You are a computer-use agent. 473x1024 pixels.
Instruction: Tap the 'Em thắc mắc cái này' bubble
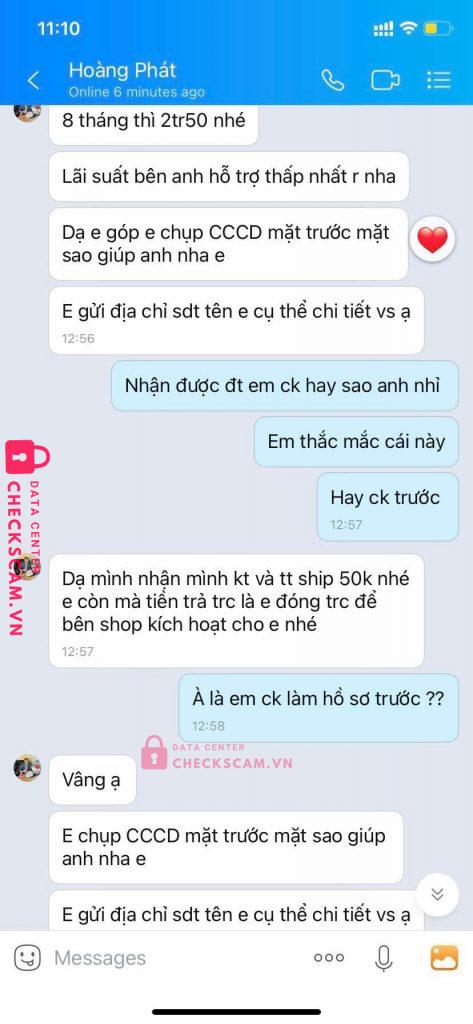point(356,441)
